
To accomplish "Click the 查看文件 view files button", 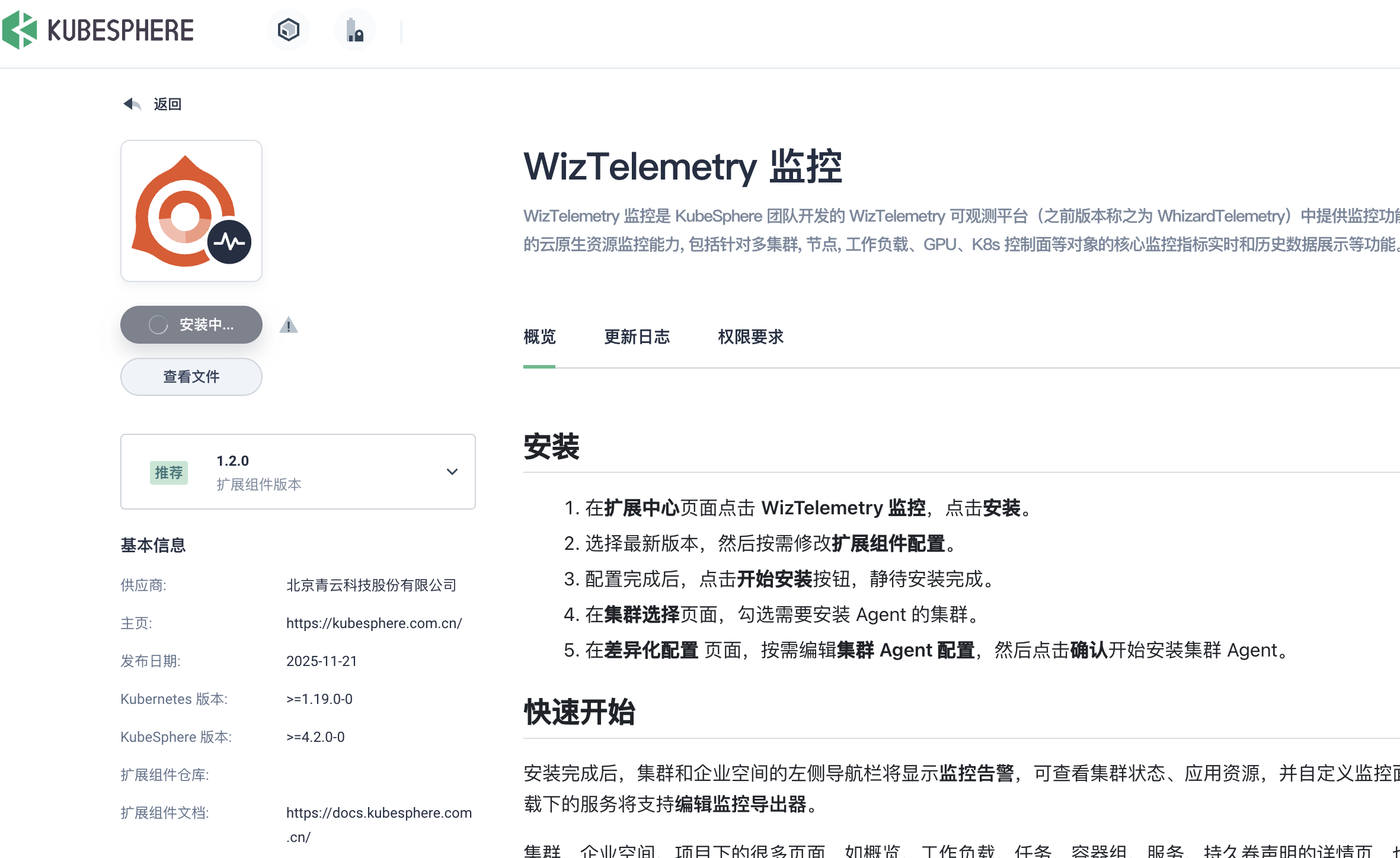I will pos(191,377).
